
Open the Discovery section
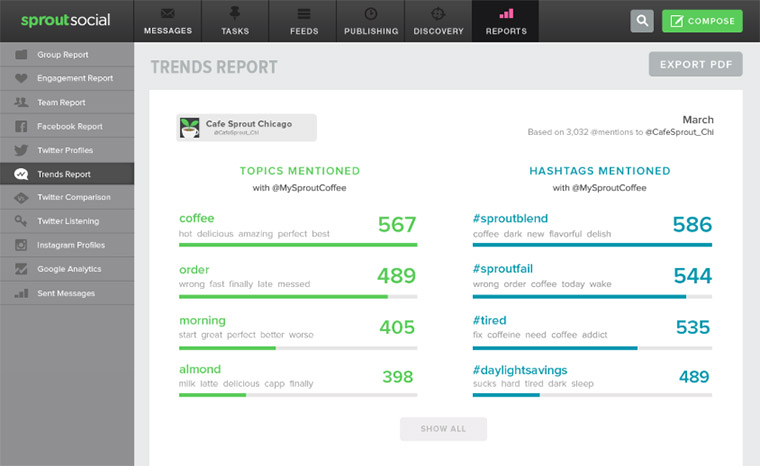point(438,21)
